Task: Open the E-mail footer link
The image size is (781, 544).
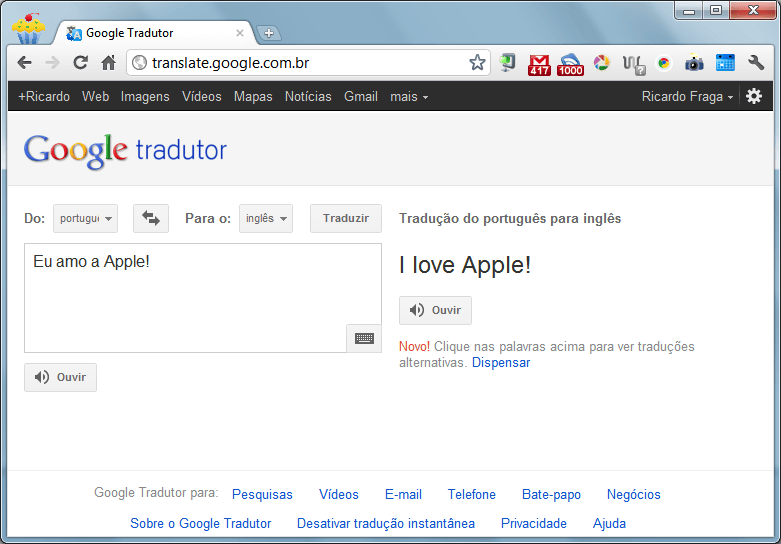Action: click(403, 494)
